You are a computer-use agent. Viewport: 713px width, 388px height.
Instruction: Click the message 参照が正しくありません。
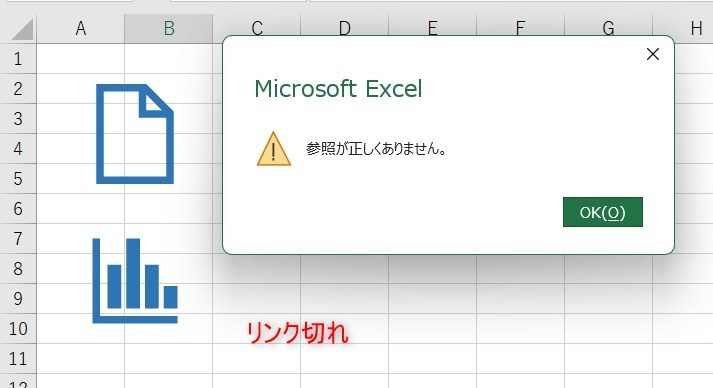coord(376,149)
